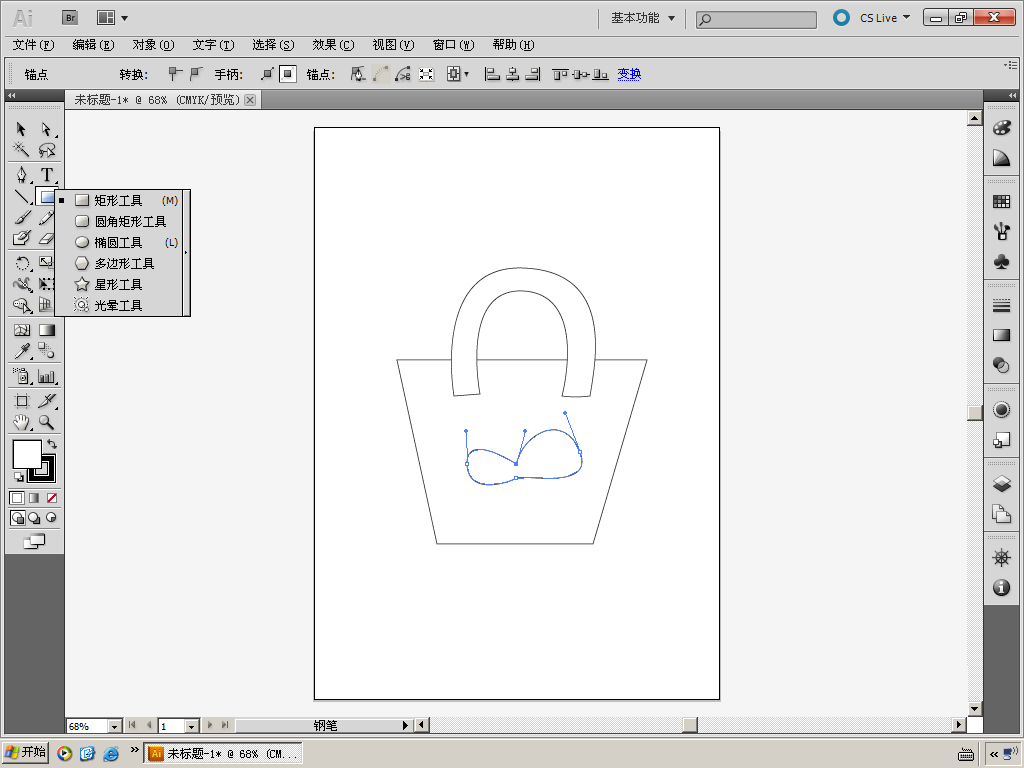The image size is (1024, 768).
Task: Select the Lasso tool
Action: [46, 150]
